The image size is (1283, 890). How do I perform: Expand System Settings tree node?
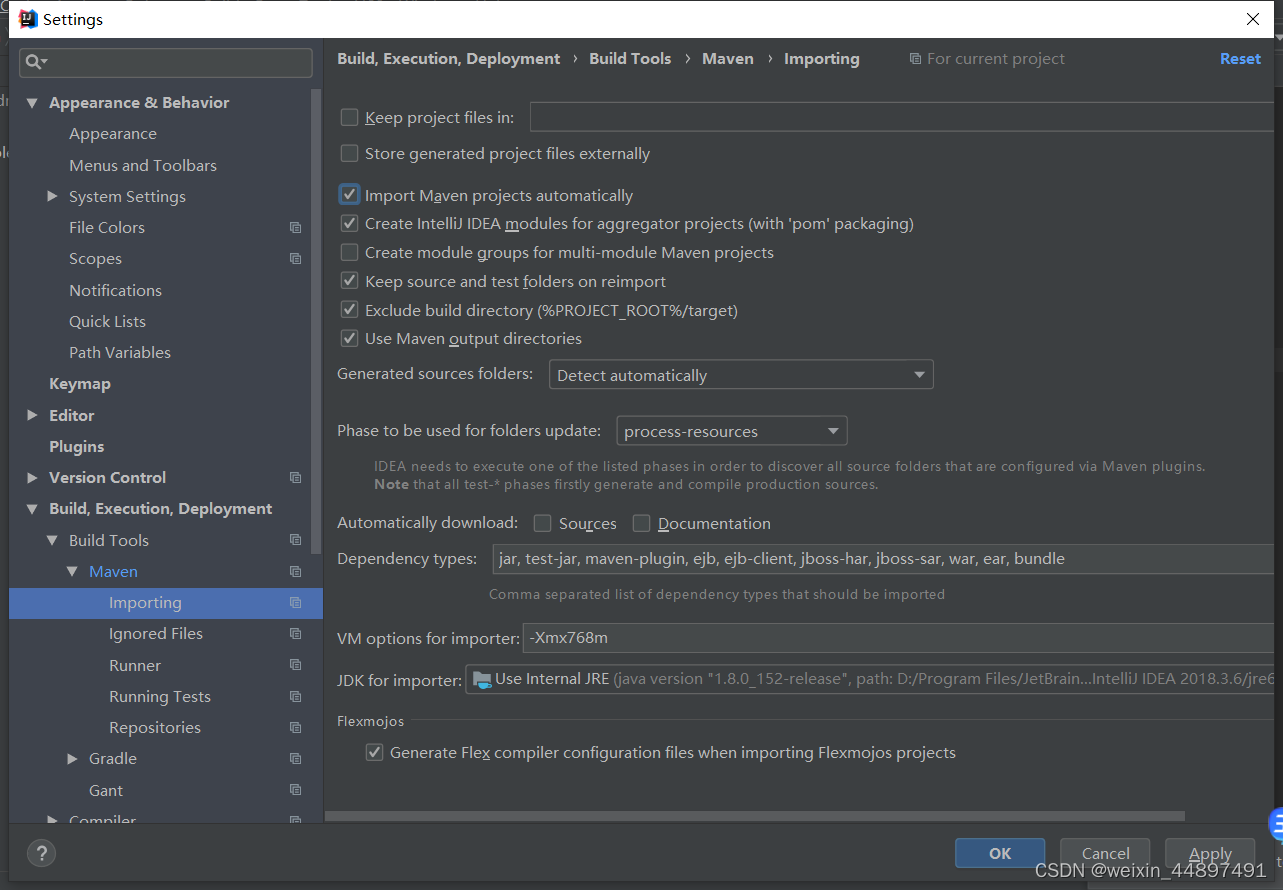coord(53,196)
